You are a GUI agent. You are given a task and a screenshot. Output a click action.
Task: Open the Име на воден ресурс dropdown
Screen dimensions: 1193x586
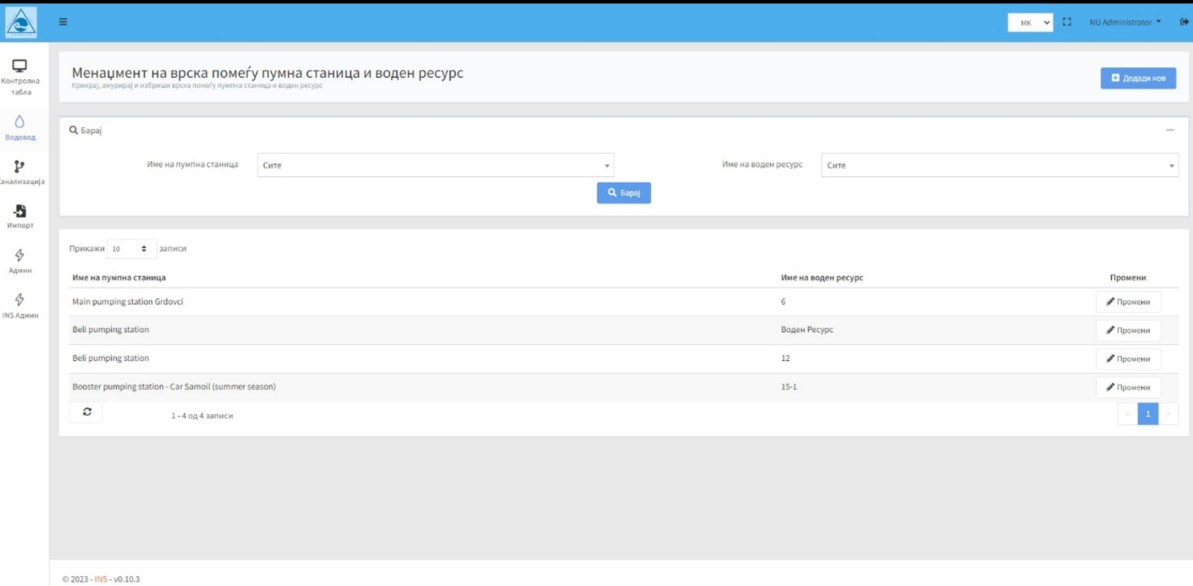pyautogui.click(x=1000, y=165)
